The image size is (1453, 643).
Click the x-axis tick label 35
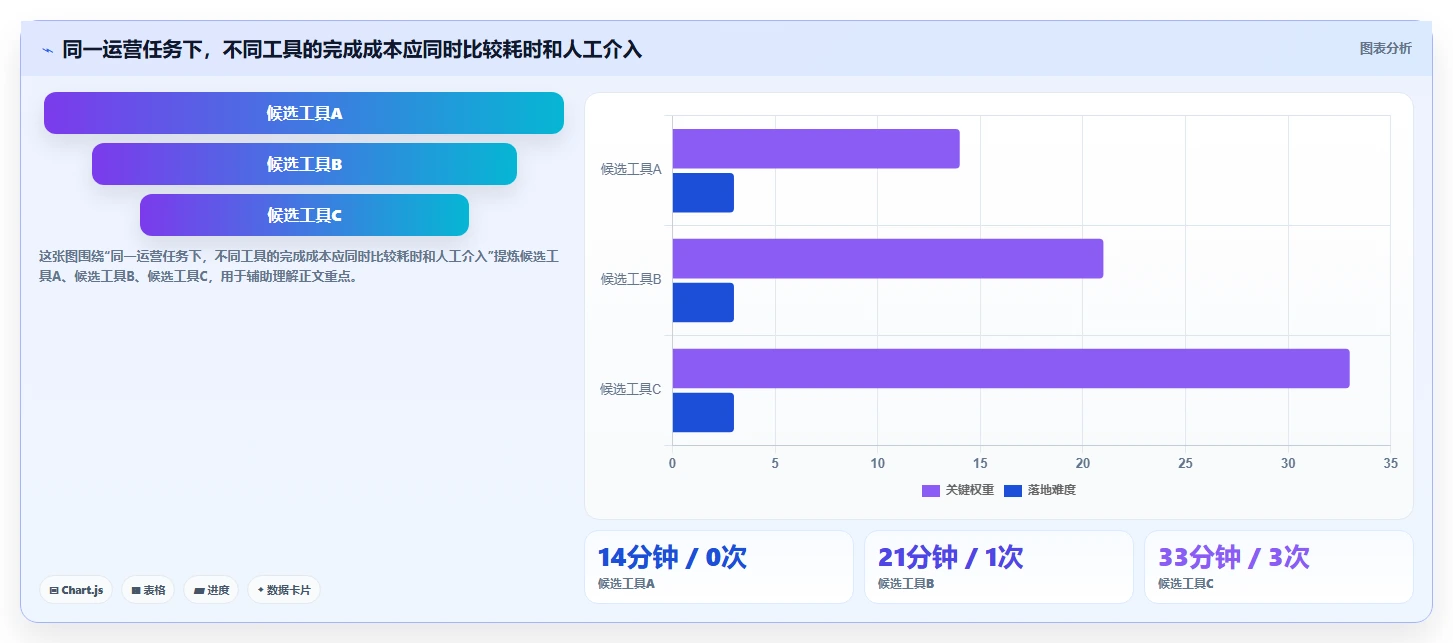pyautogui.click(x=1390, y=463)
